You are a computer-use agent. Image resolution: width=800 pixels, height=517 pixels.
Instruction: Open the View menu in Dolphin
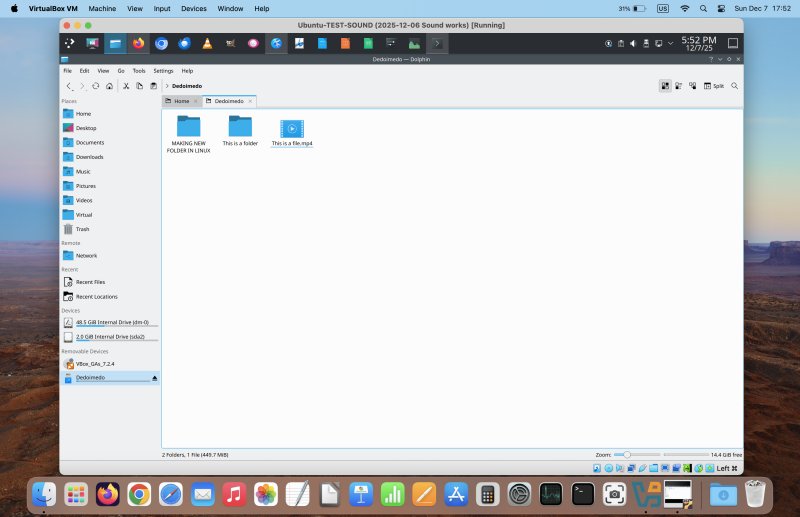click(103, 71)
